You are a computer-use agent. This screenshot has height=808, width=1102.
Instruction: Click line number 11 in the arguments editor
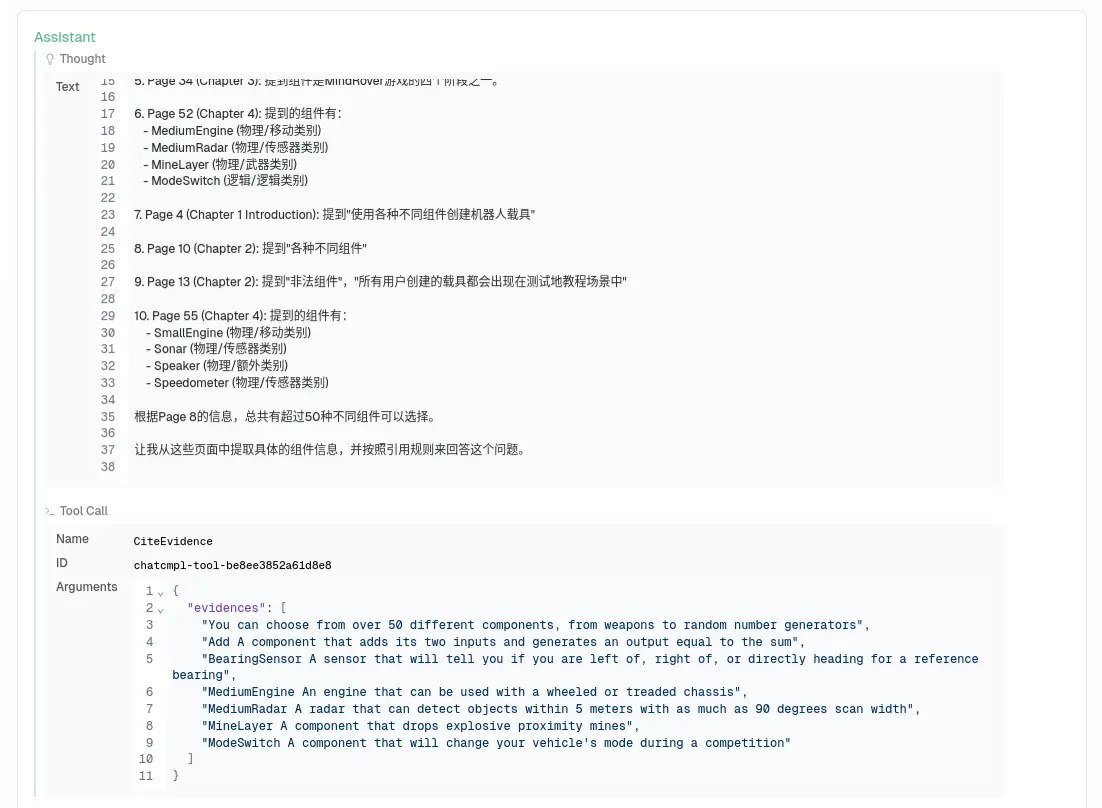(147, 776)
